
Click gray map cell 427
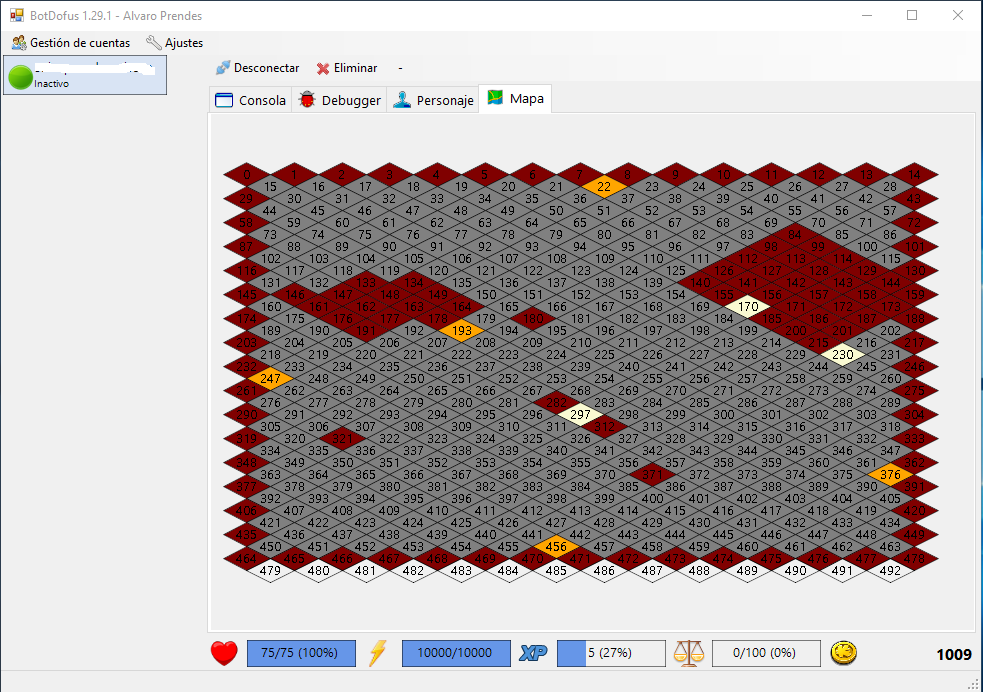pyautogui.click(x=556, y=523)
